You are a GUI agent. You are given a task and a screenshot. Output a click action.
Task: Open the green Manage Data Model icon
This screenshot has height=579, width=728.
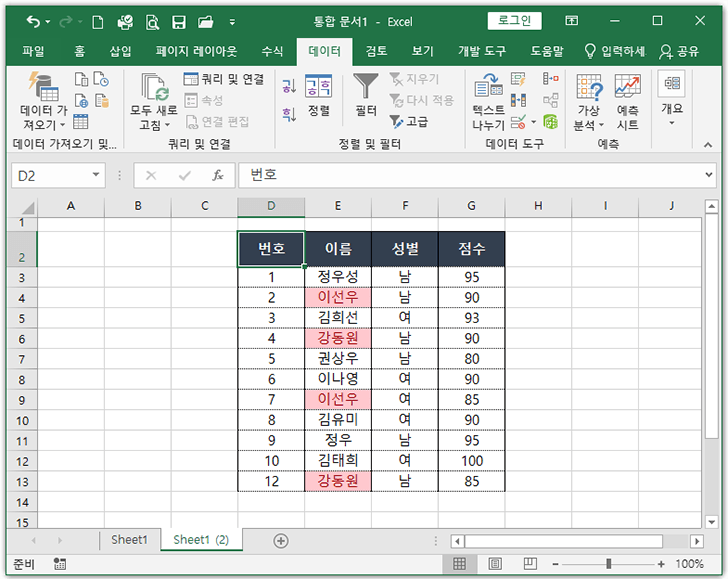(551, 122)
